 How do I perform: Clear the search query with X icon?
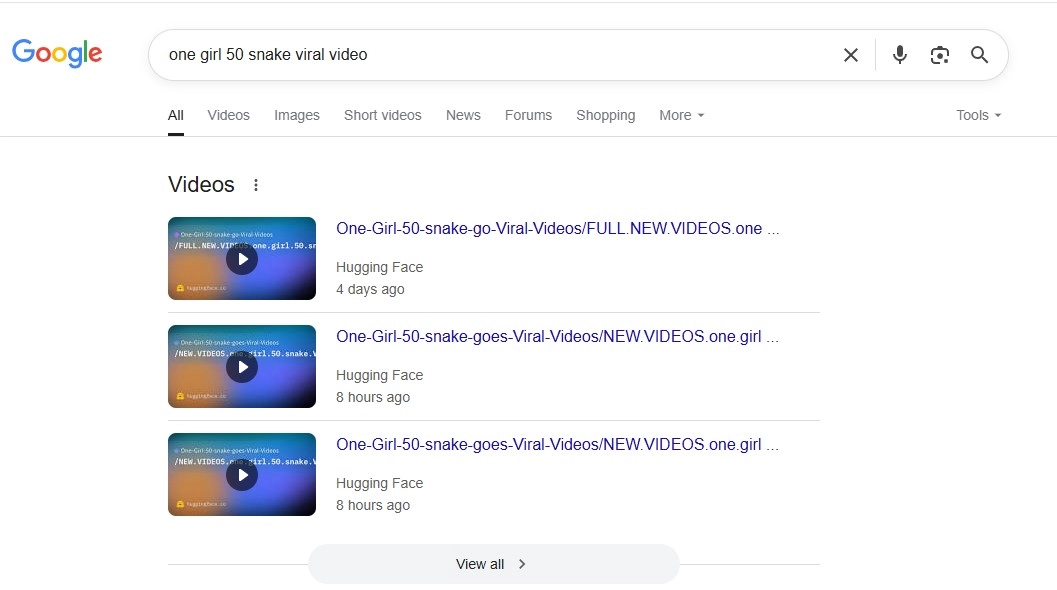click(x=851, y=55)
